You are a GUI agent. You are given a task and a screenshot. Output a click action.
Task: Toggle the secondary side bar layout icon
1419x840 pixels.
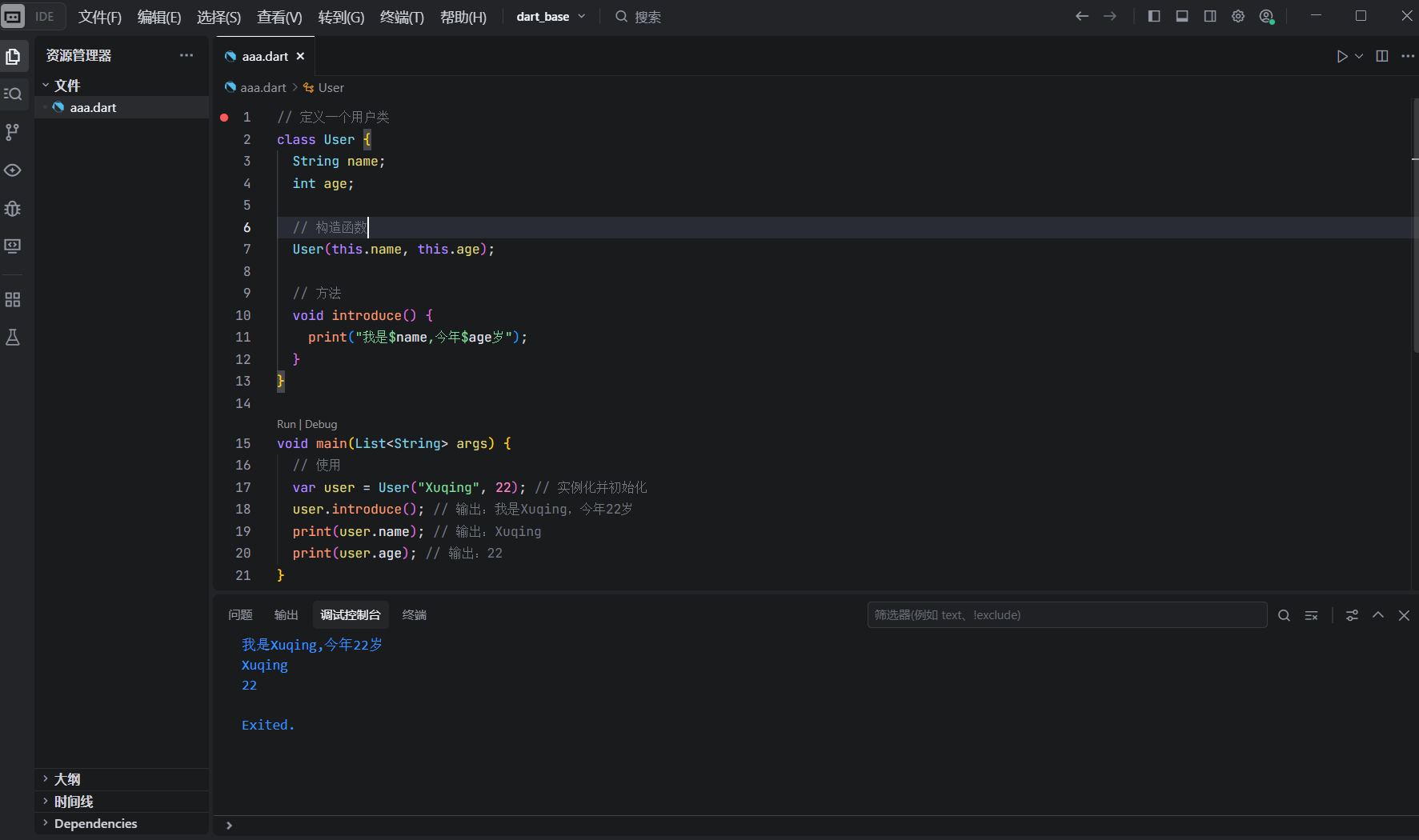pyautogui.click(x=1210, y=16)
